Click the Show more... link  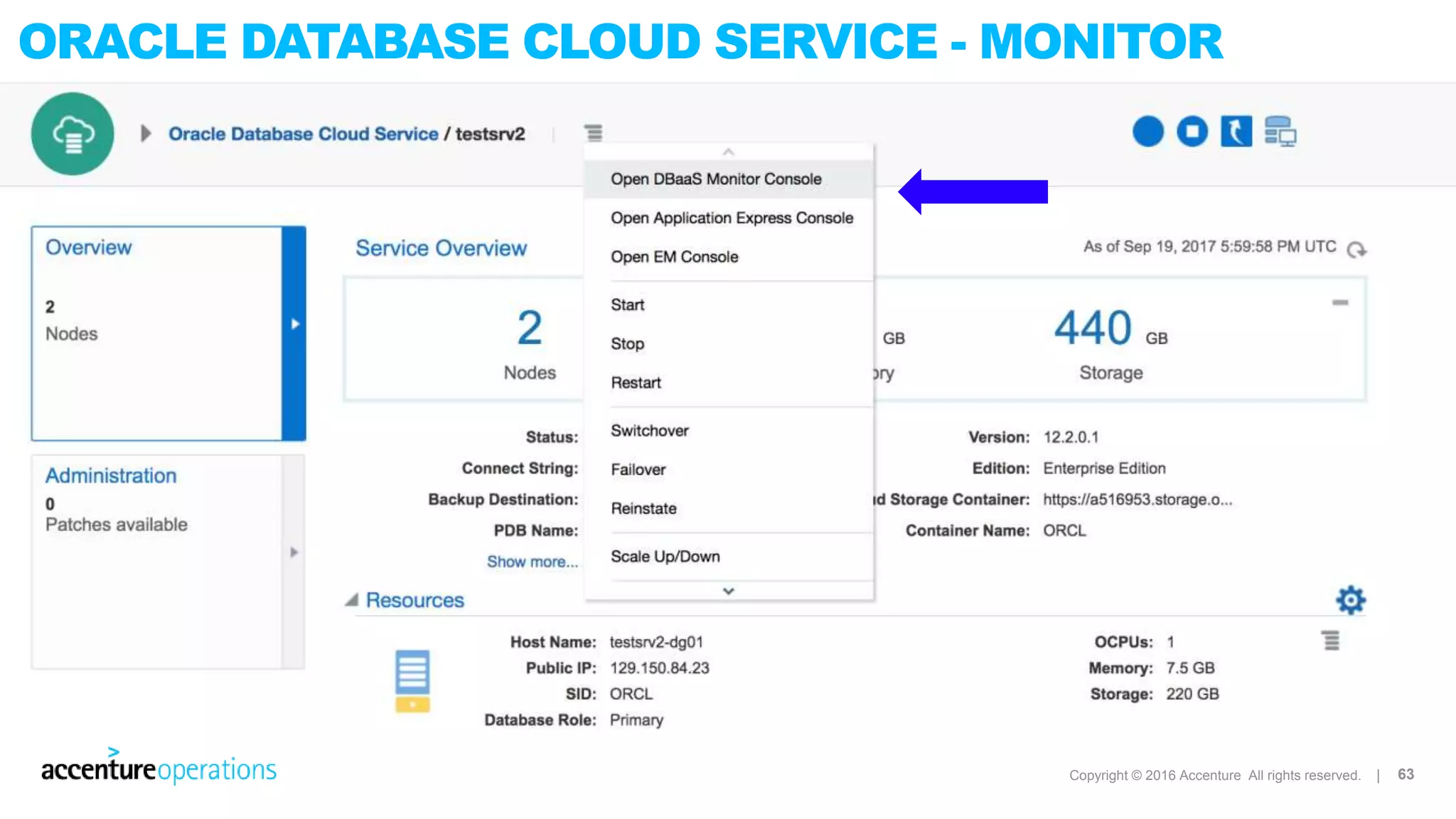(x=532, y=562)
